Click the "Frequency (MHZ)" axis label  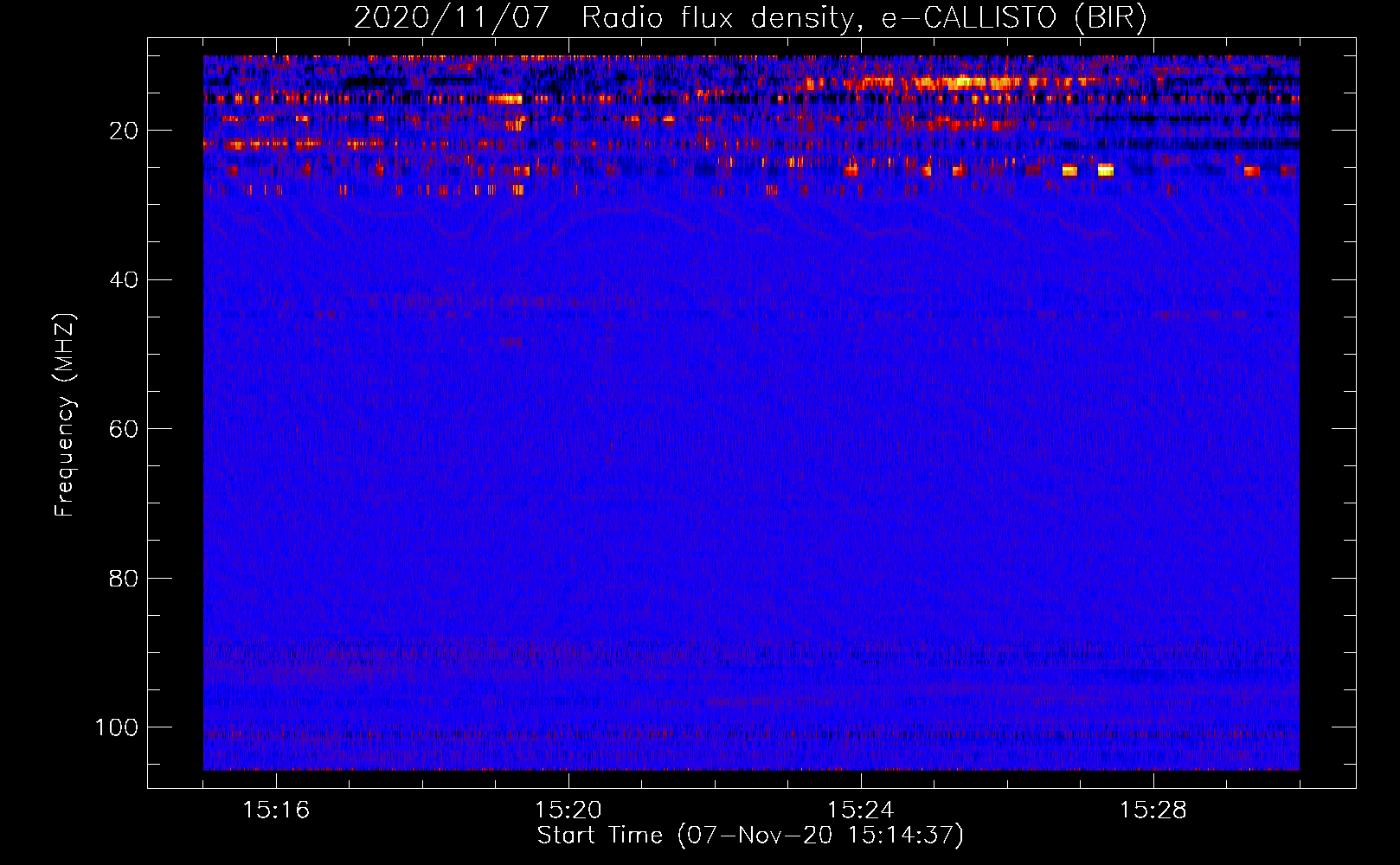pyautogui.click(x=65, y=415)
